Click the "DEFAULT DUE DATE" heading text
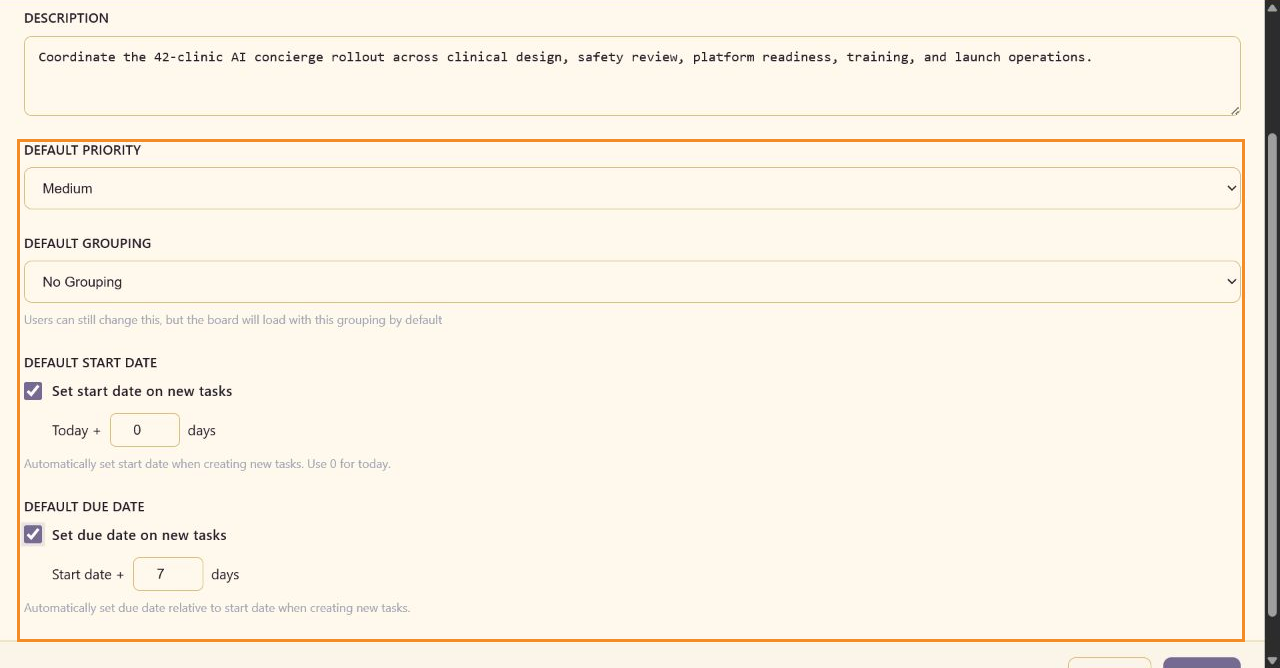Image resolution: width=1280 pixels, height=668 pixels. pyautogui.click(x=84, y=507)
